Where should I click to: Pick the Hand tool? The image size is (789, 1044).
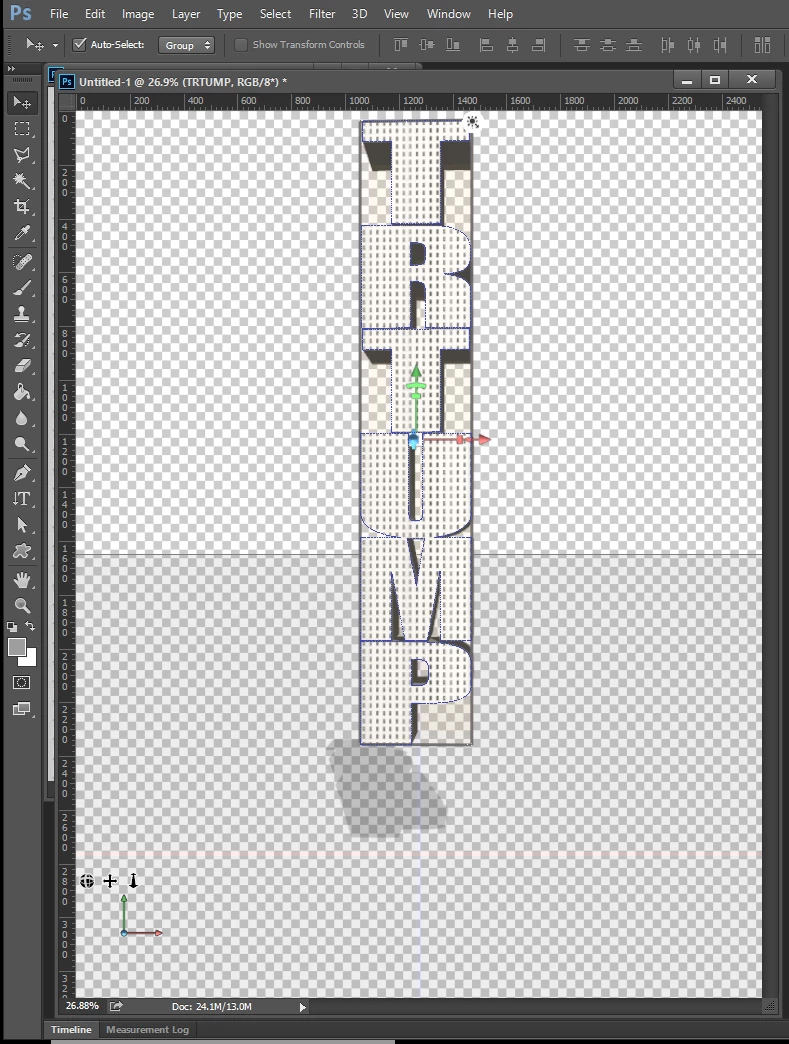(x=22, y=579)
